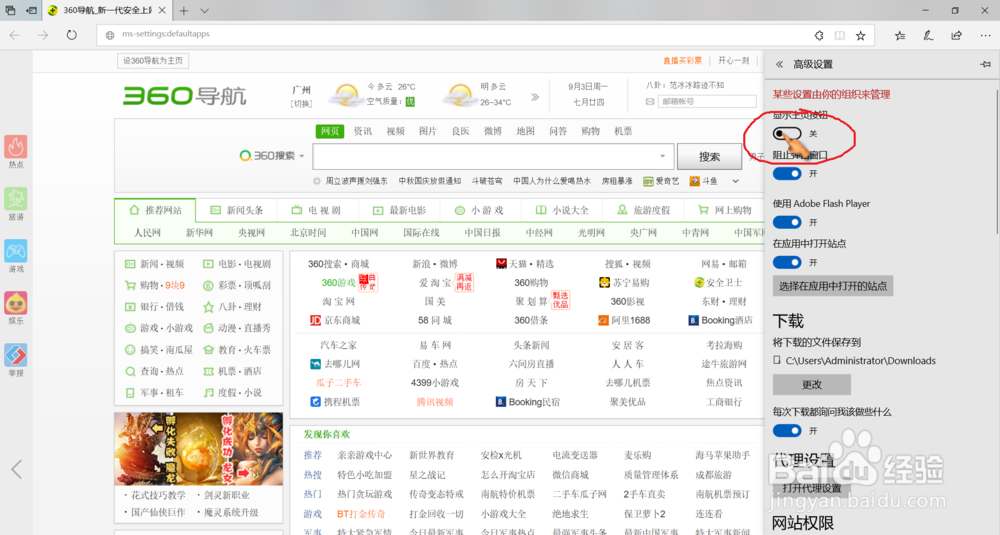Click the 打开代理设置 button
Viewport: 1000px width, 535px height.
812,488
